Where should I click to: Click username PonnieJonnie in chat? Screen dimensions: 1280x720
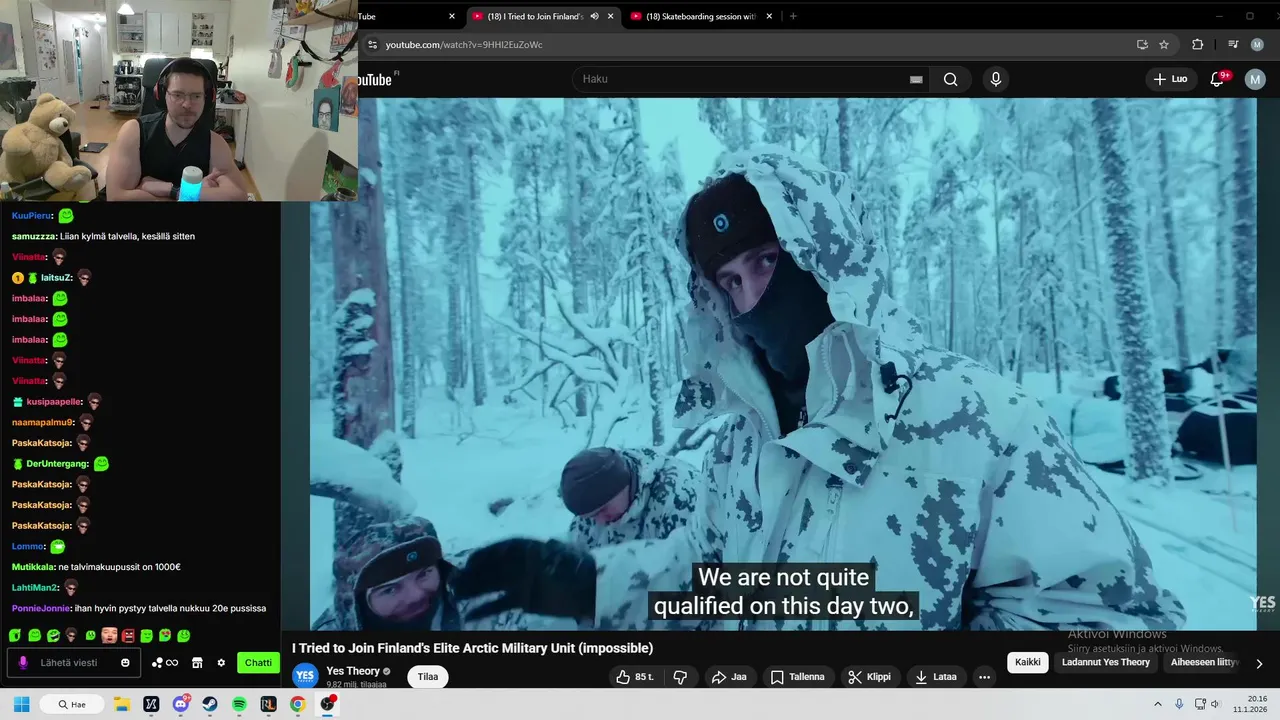(40, 608)
